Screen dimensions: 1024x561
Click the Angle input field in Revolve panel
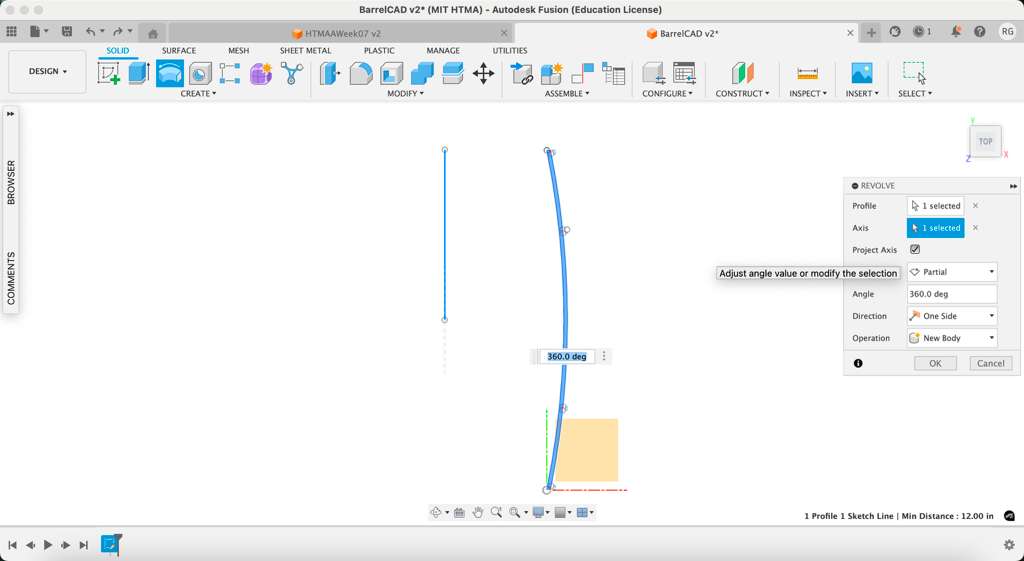951,294
